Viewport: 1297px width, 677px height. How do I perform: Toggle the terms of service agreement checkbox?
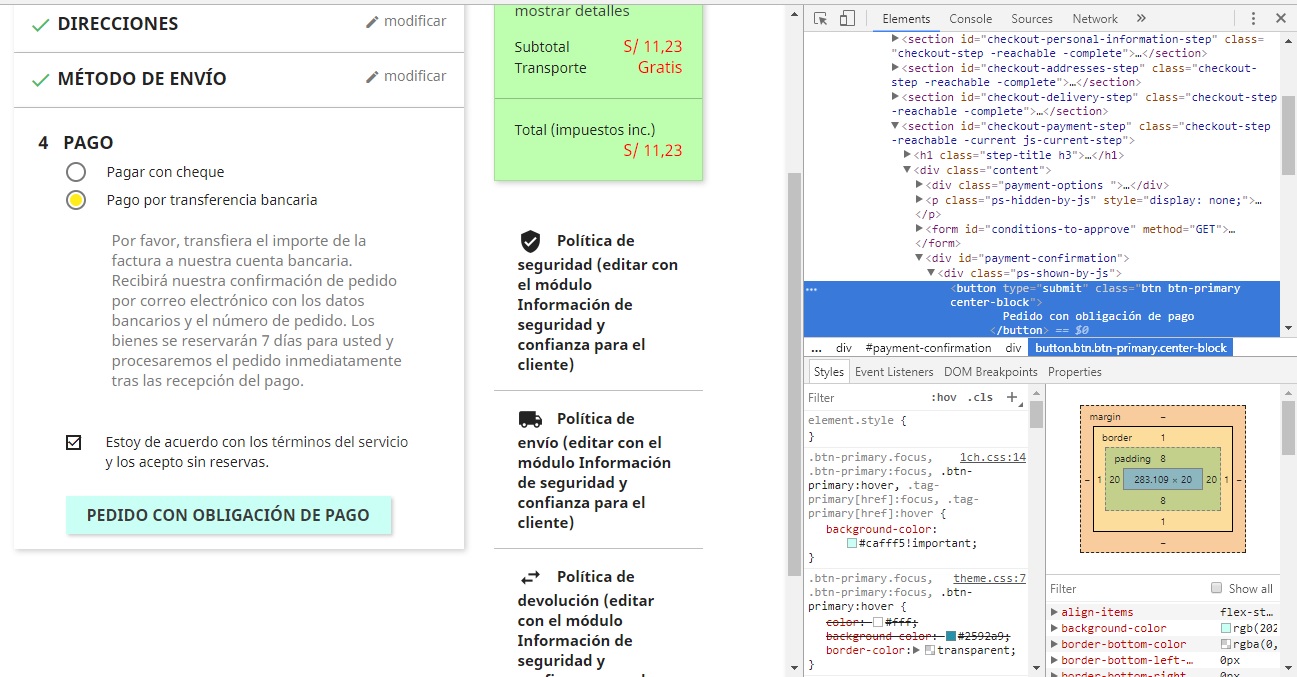tap(73, 442)
